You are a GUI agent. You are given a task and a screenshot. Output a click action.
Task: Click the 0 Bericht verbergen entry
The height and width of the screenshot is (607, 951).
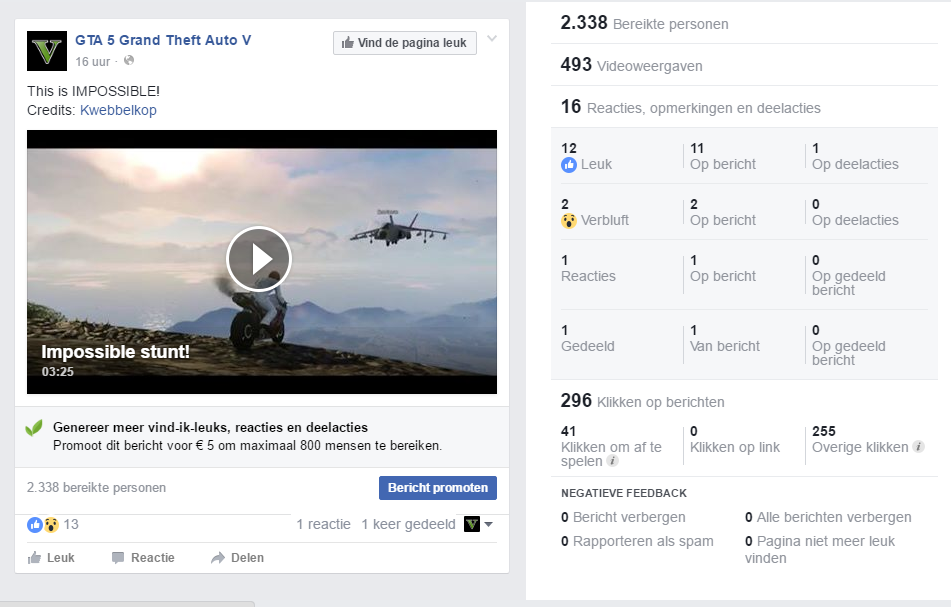(x=623, y=517)
